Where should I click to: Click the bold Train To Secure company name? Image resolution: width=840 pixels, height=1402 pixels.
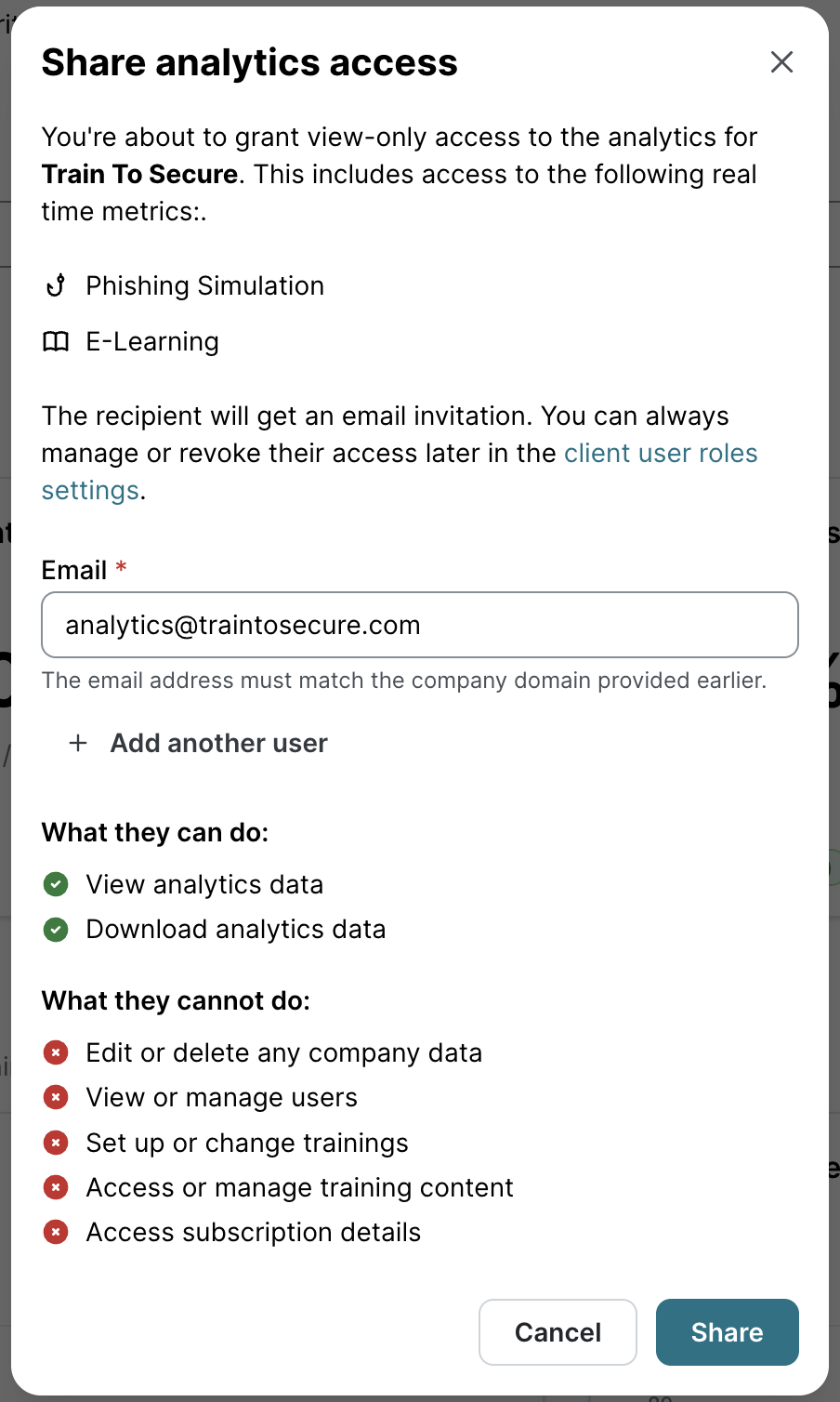pos(139,174)
